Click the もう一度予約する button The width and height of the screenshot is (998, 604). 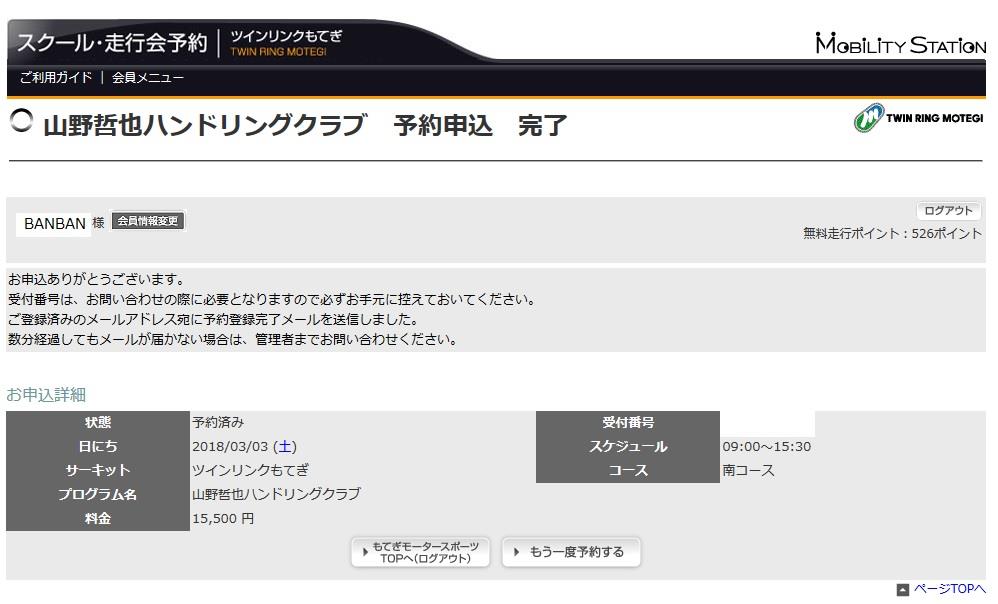point(571,552)
